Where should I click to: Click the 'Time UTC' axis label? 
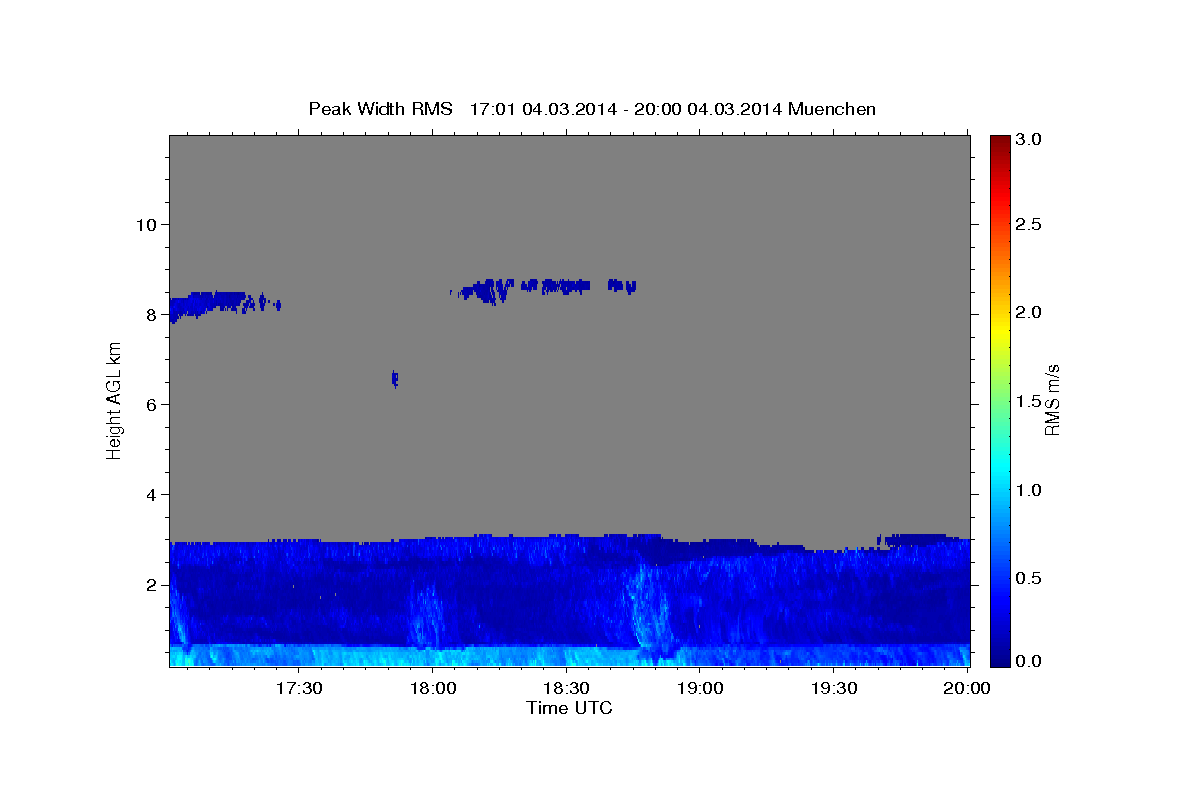[569, 708]
